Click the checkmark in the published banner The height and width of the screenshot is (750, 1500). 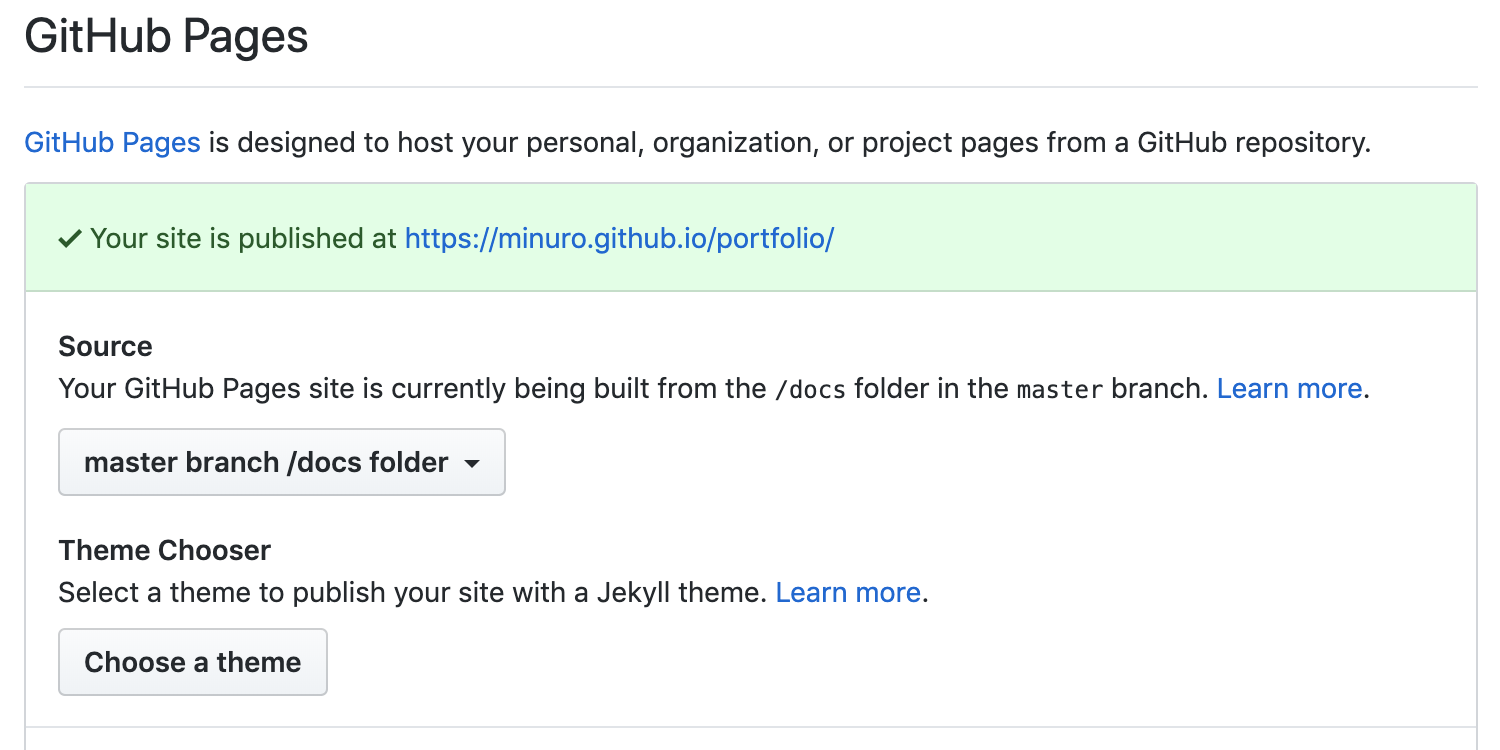pos(68,238)
